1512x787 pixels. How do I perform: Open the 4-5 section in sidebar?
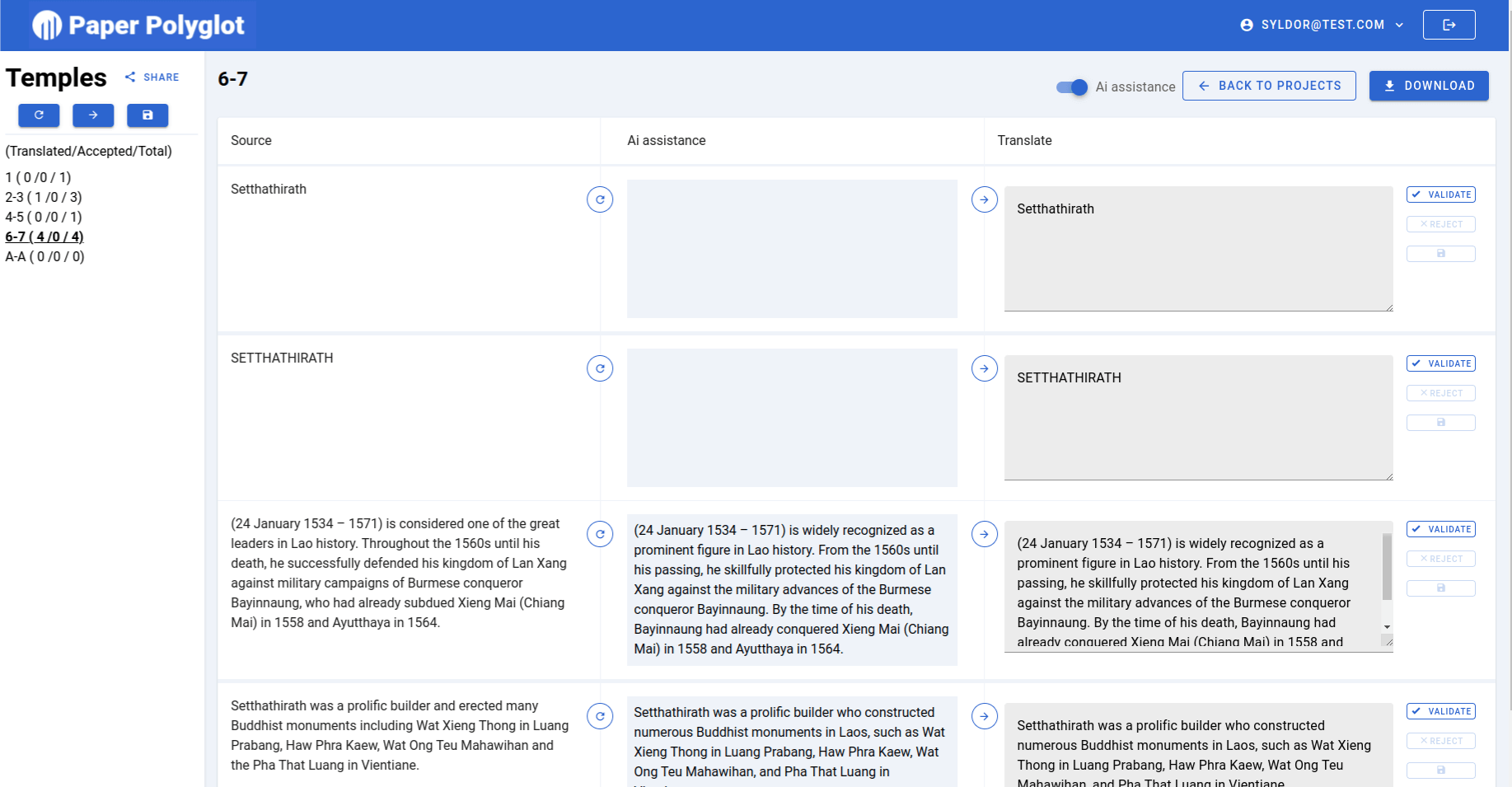44,217
